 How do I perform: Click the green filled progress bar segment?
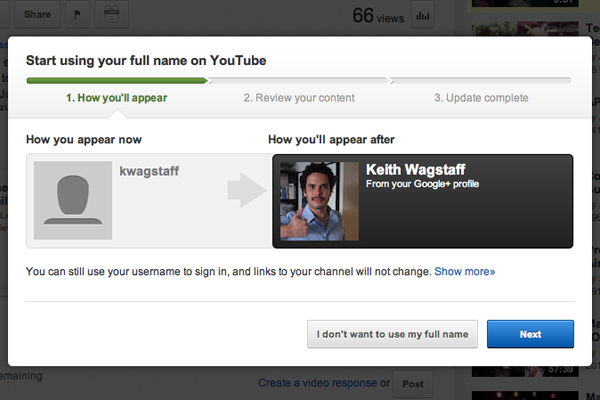click(117, 80)
